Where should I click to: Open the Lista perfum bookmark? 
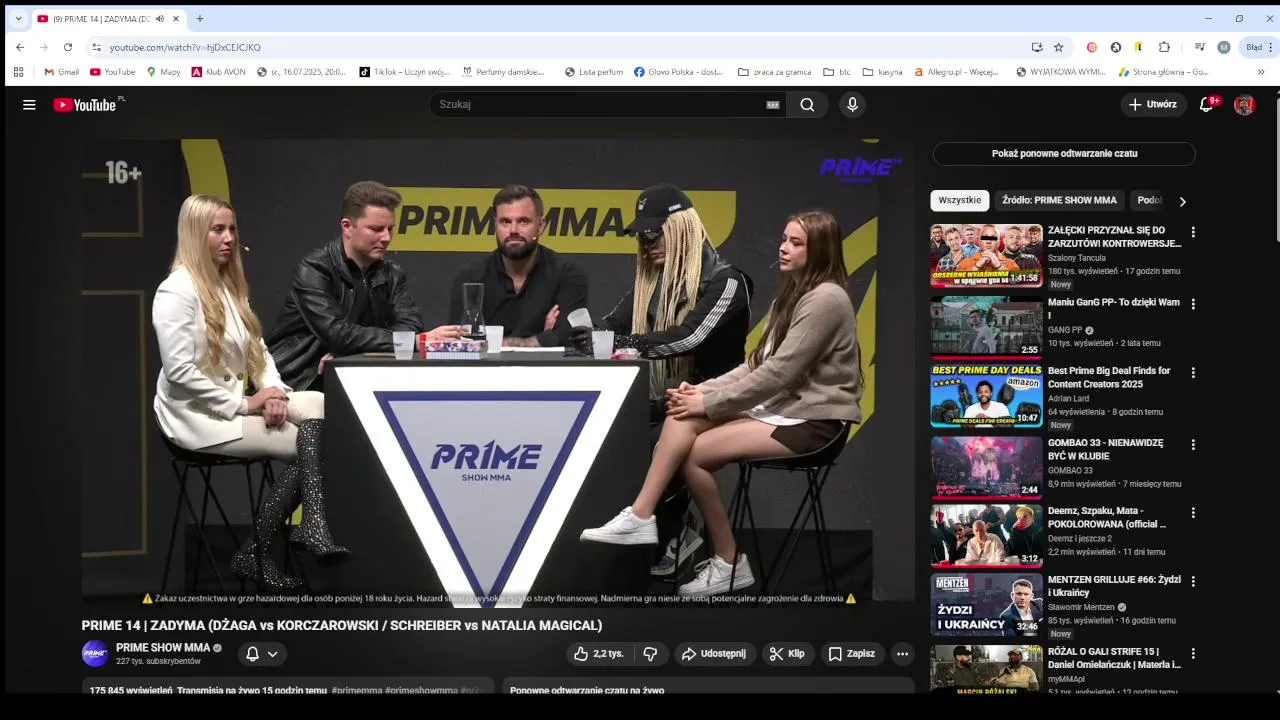coord(594,72)
